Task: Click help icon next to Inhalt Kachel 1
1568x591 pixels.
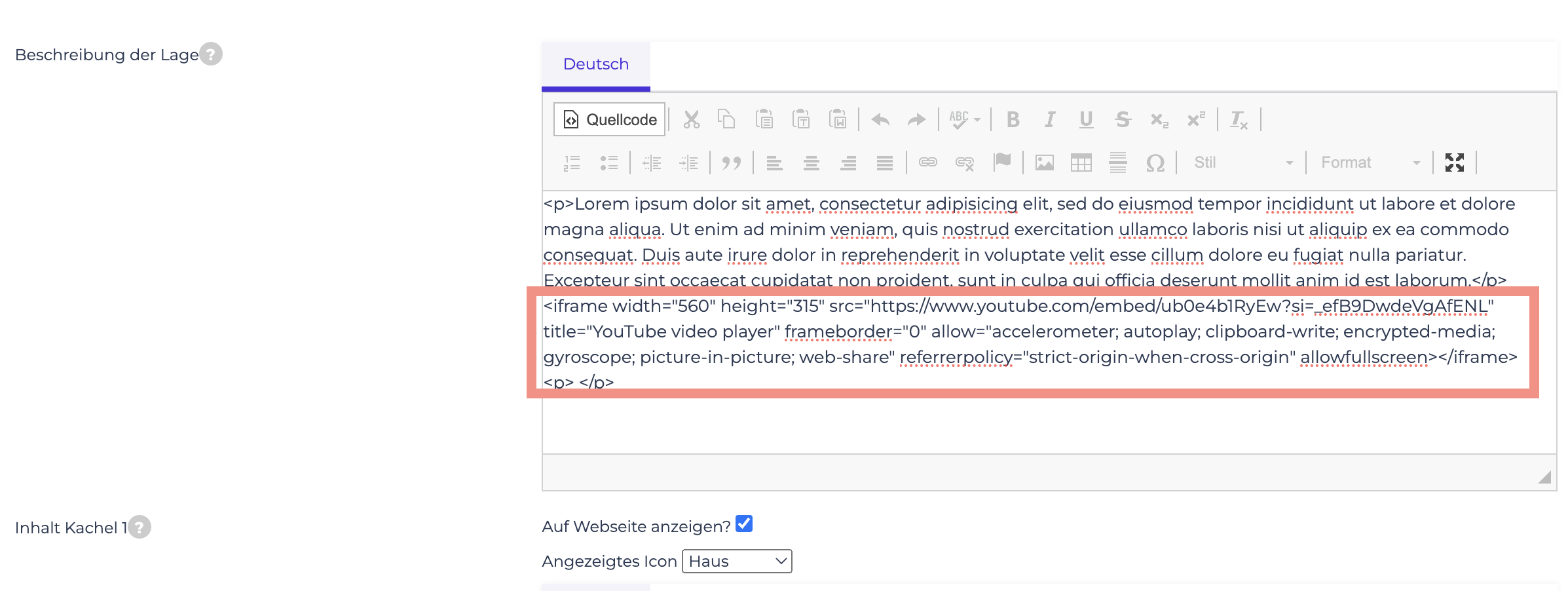Action: point(140,527)
